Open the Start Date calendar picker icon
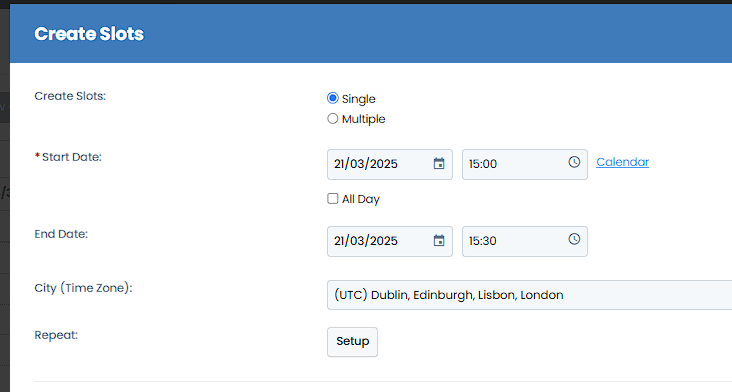Screen dimensions: 732x392 click(x=439, y=164)
